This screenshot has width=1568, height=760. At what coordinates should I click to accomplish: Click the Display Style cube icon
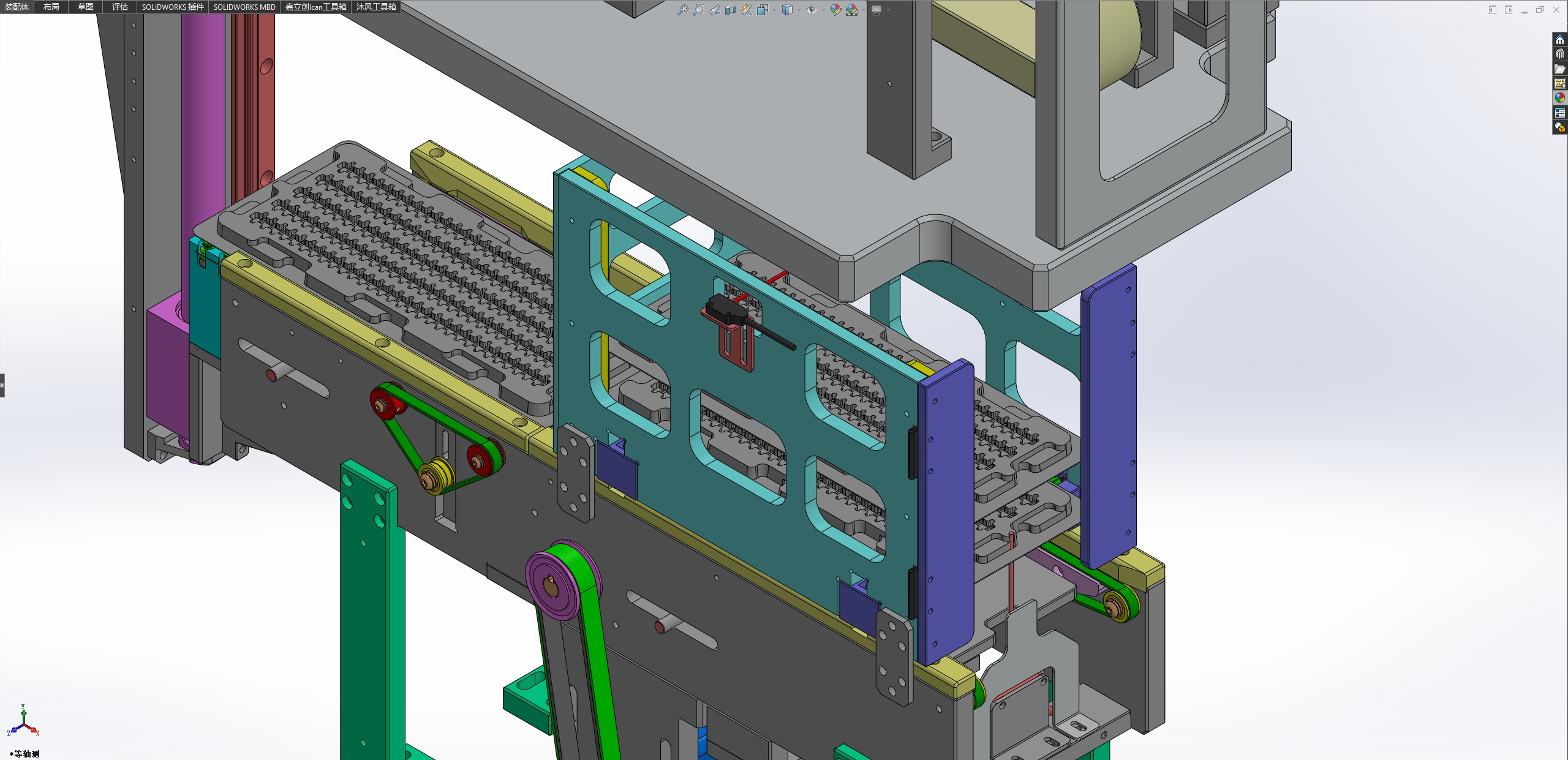(787, 10)
